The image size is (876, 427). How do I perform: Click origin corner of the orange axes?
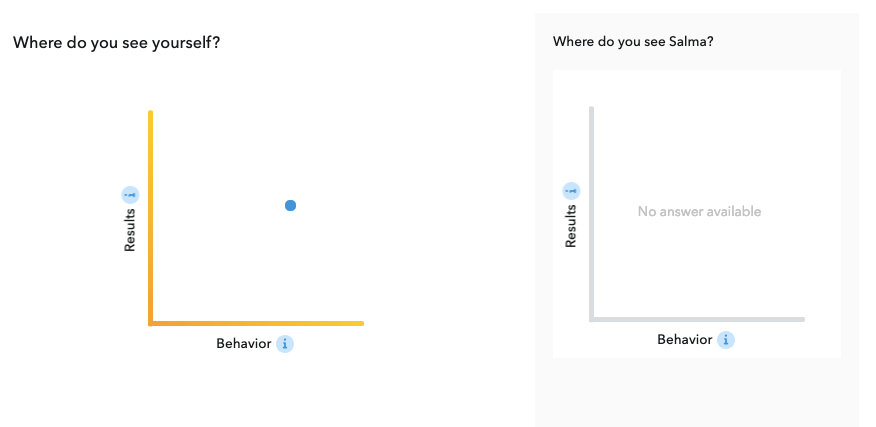tap(150, 323)
